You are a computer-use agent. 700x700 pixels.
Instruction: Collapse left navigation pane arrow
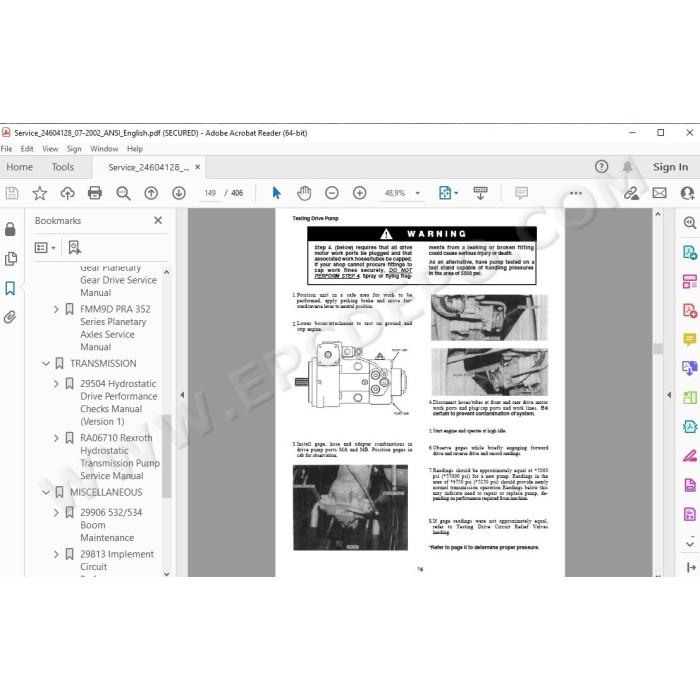pyautogui.click(x=182, y=395)
